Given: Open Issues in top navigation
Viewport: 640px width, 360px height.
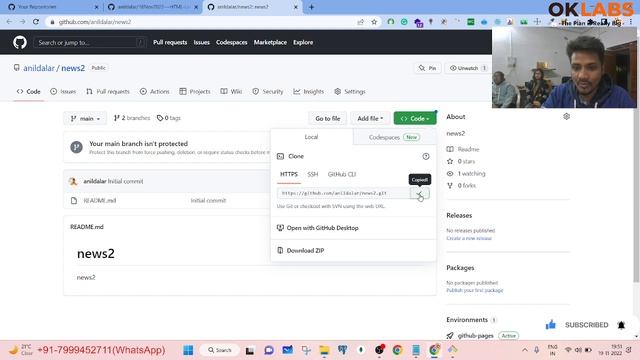Looking at the screenshot, I should tap(202, 42).
